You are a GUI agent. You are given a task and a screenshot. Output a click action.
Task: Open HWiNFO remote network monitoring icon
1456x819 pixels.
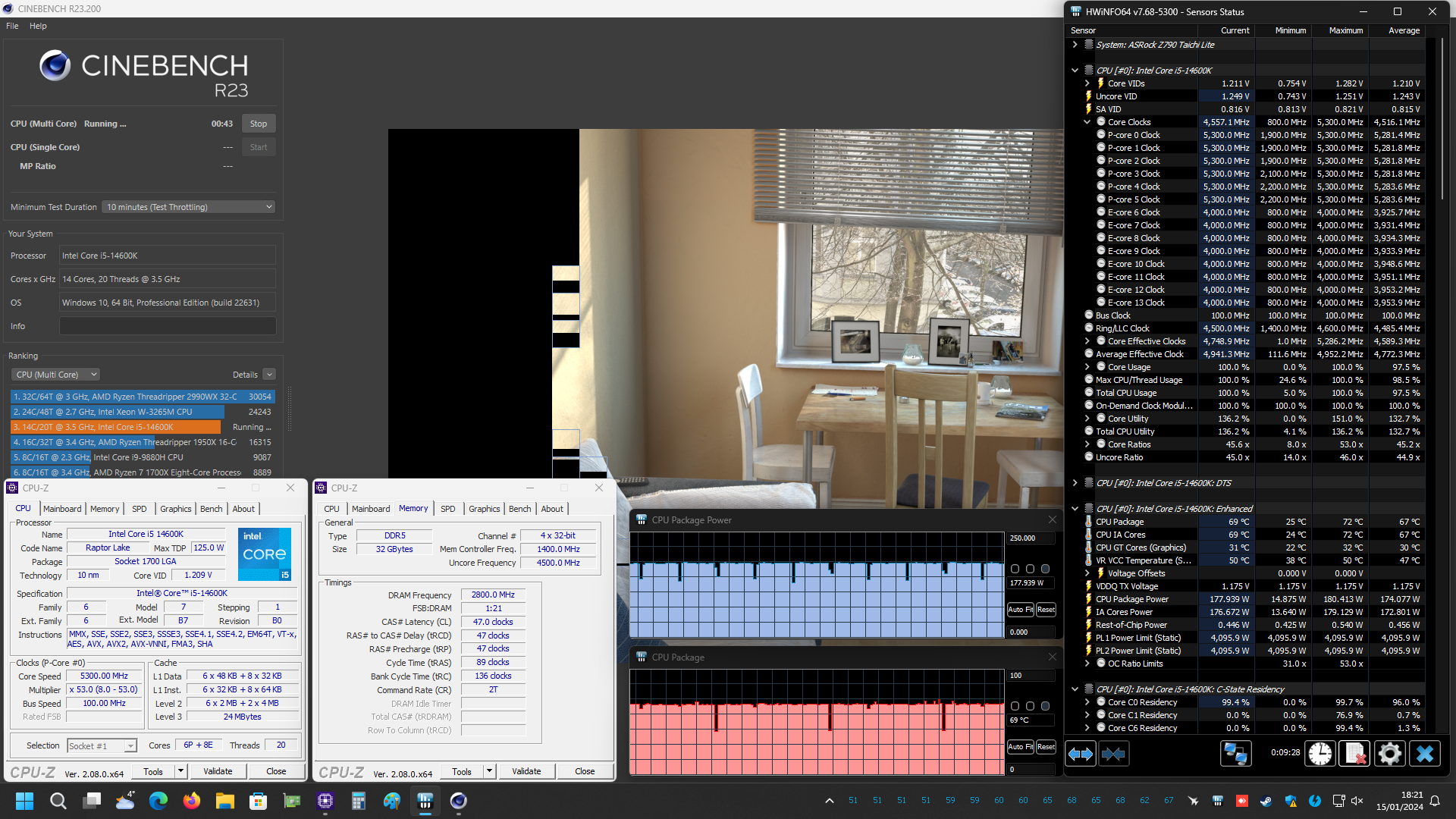point(1235,754)
